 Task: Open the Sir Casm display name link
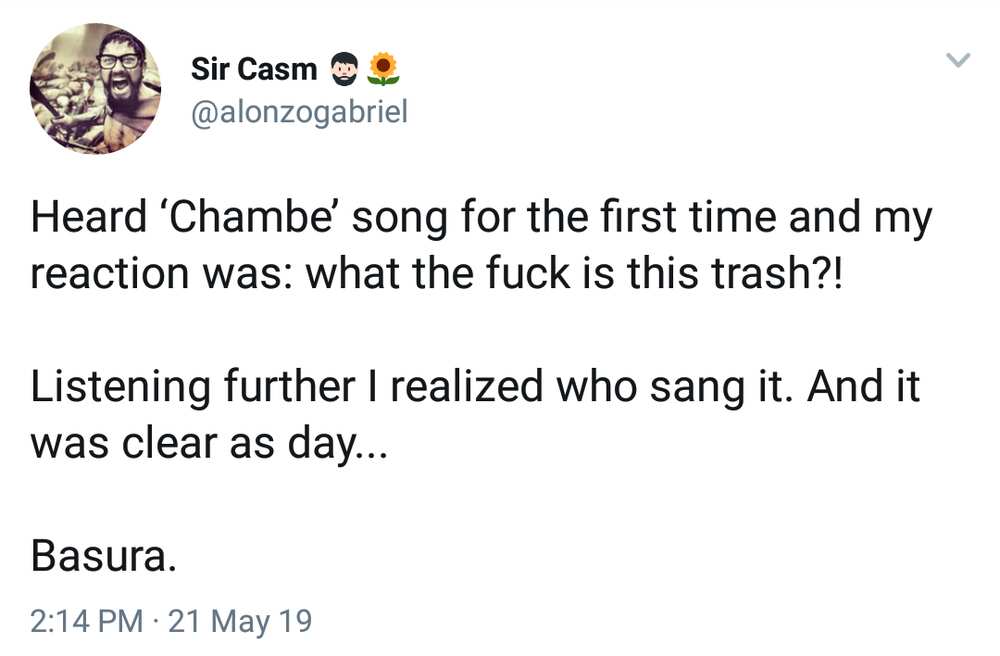(x=254, y=69)
